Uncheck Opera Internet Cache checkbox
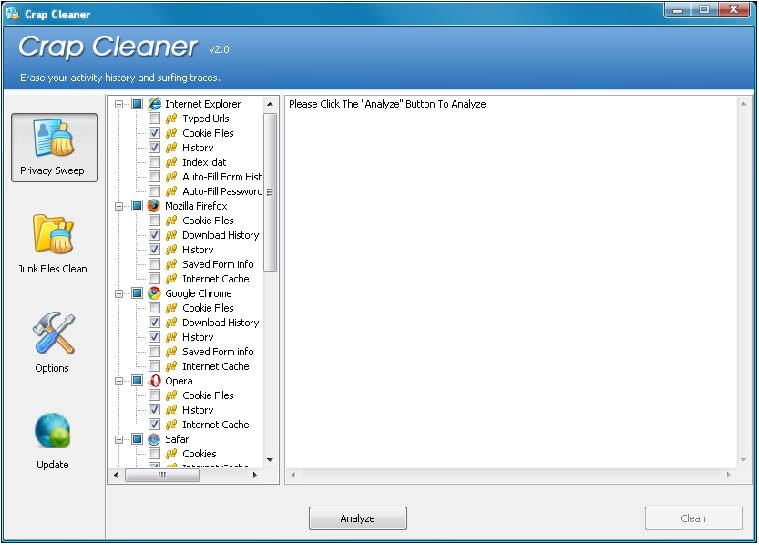Image resolution: width=759 pixels, height=545 pixels. point(154,424)
